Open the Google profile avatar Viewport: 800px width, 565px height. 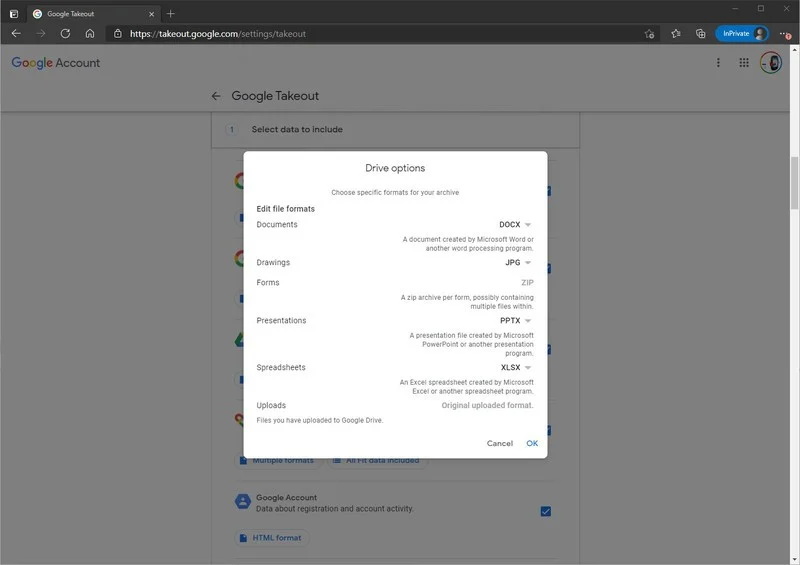(x=771, y=63)
